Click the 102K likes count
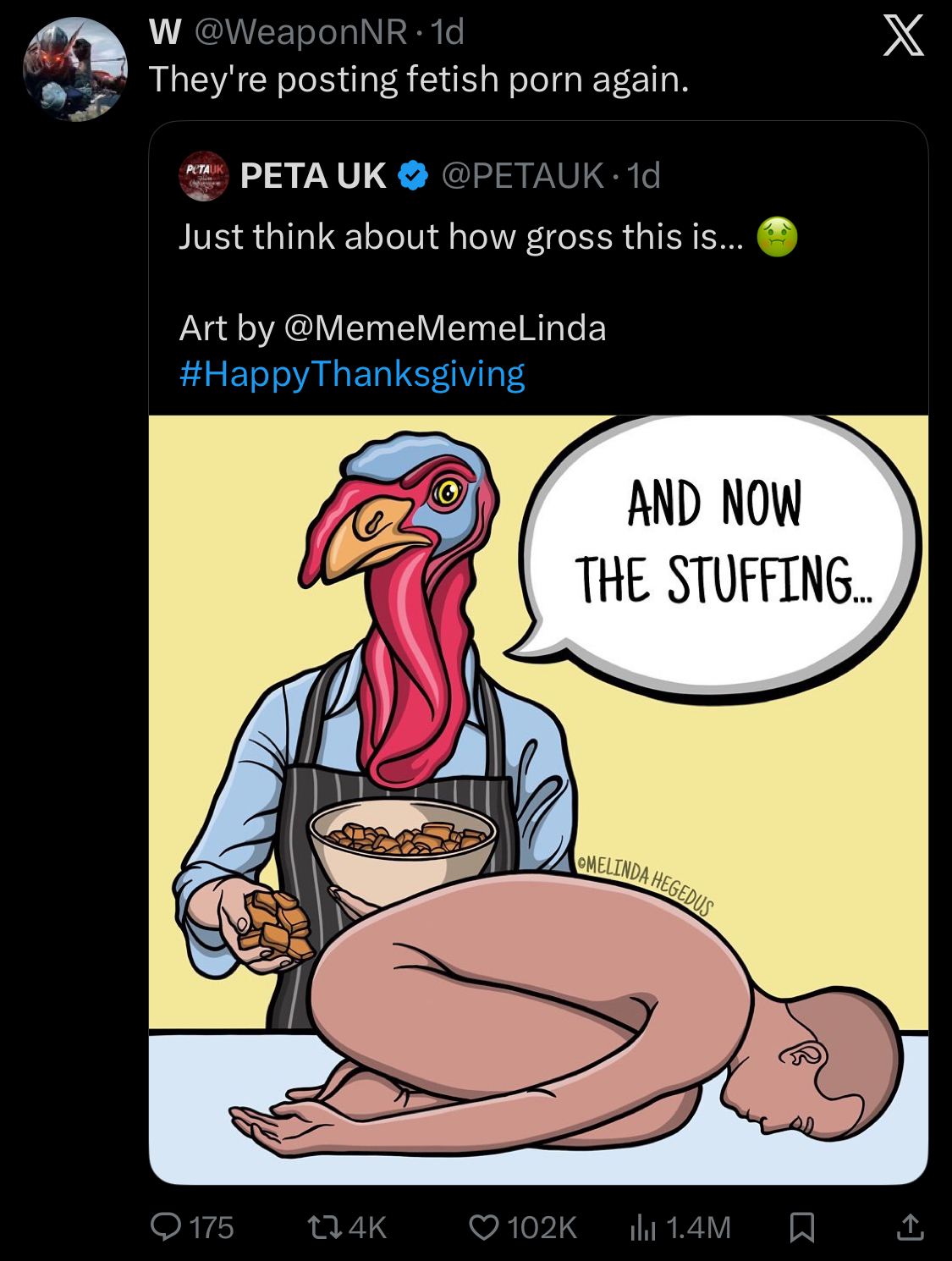 pos(542,1227)
